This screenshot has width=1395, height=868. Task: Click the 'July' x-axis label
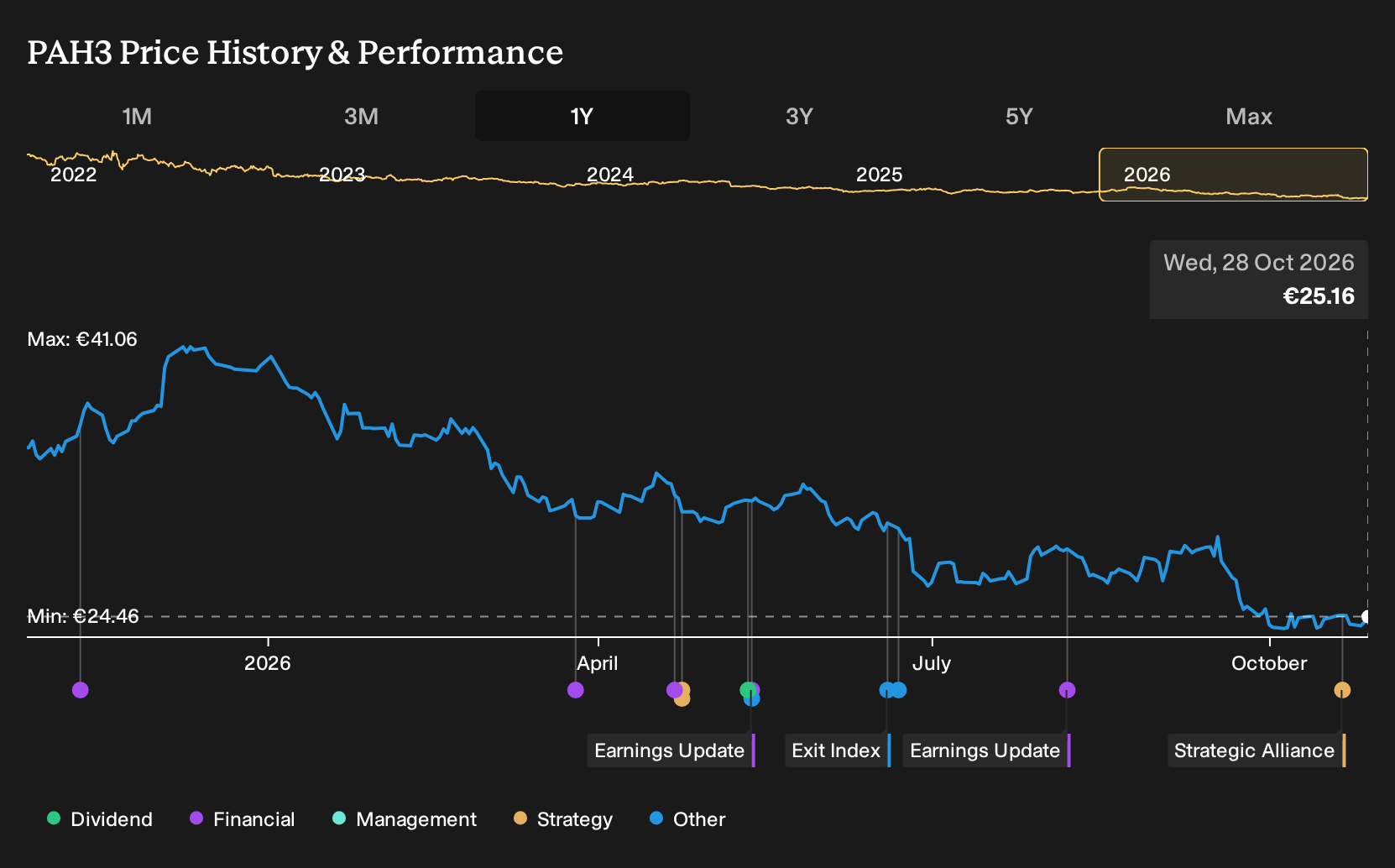coord(932,663)
